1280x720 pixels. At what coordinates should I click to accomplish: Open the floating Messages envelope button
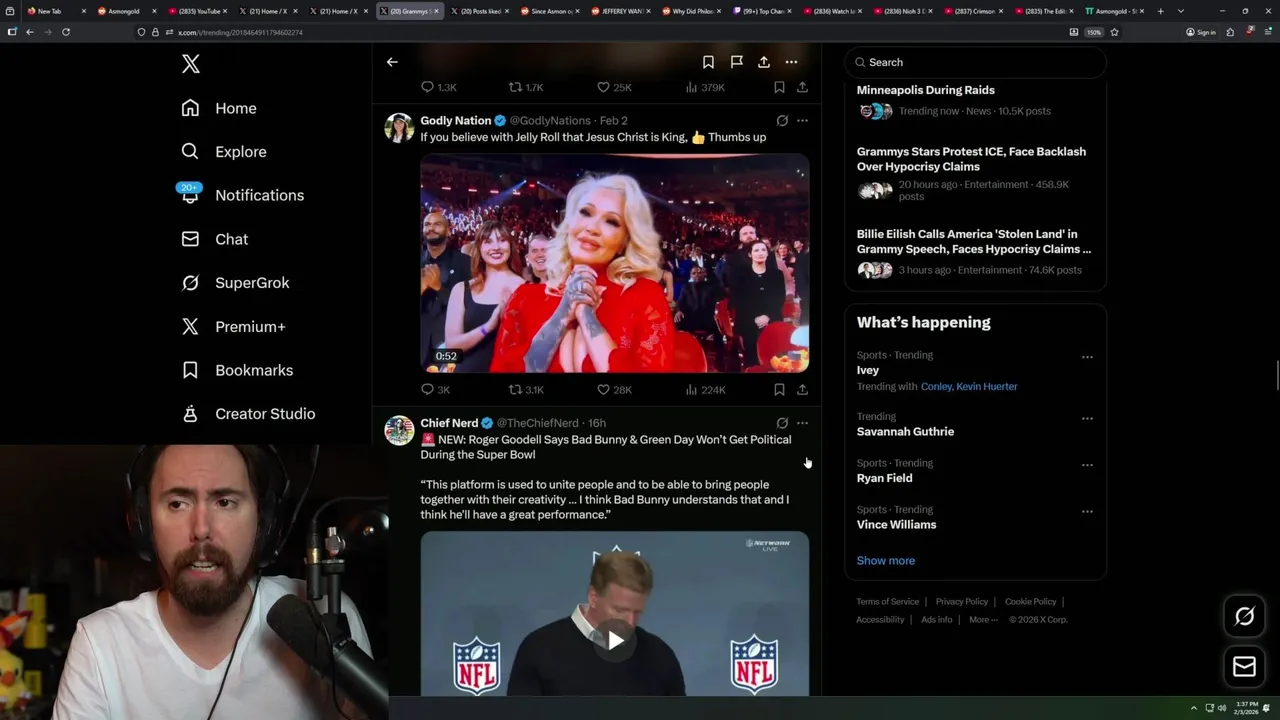point(1244,666)
